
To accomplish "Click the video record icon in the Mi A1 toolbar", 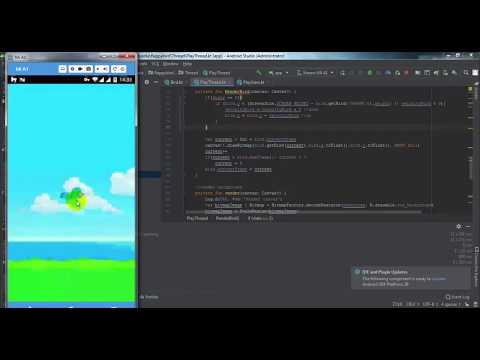I will [81, 69].
